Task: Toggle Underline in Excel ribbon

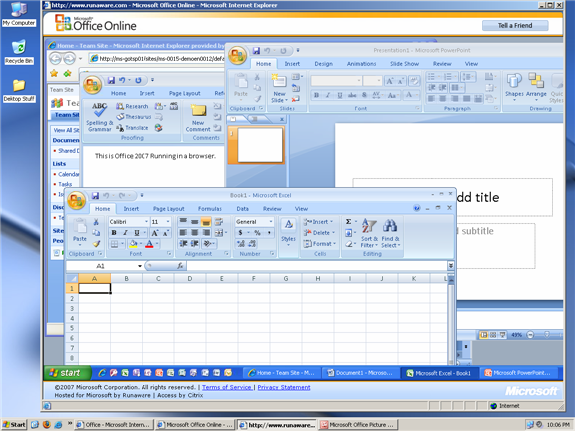Action: [x=136, y=233]
